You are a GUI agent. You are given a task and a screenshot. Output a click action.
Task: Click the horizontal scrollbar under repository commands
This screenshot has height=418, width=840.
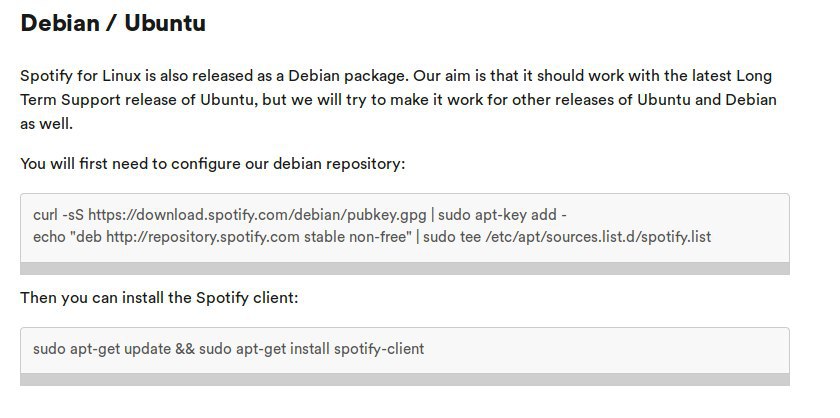405,268
